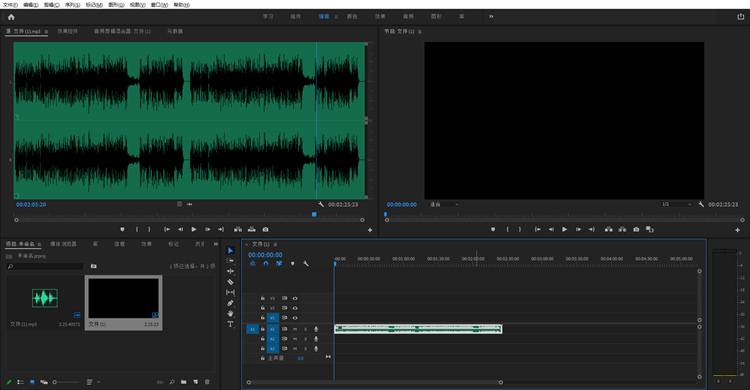750x390 pixels.
Task: Open timeline wrench display settings
Action: pyautogui.click(x=306, y=264)
